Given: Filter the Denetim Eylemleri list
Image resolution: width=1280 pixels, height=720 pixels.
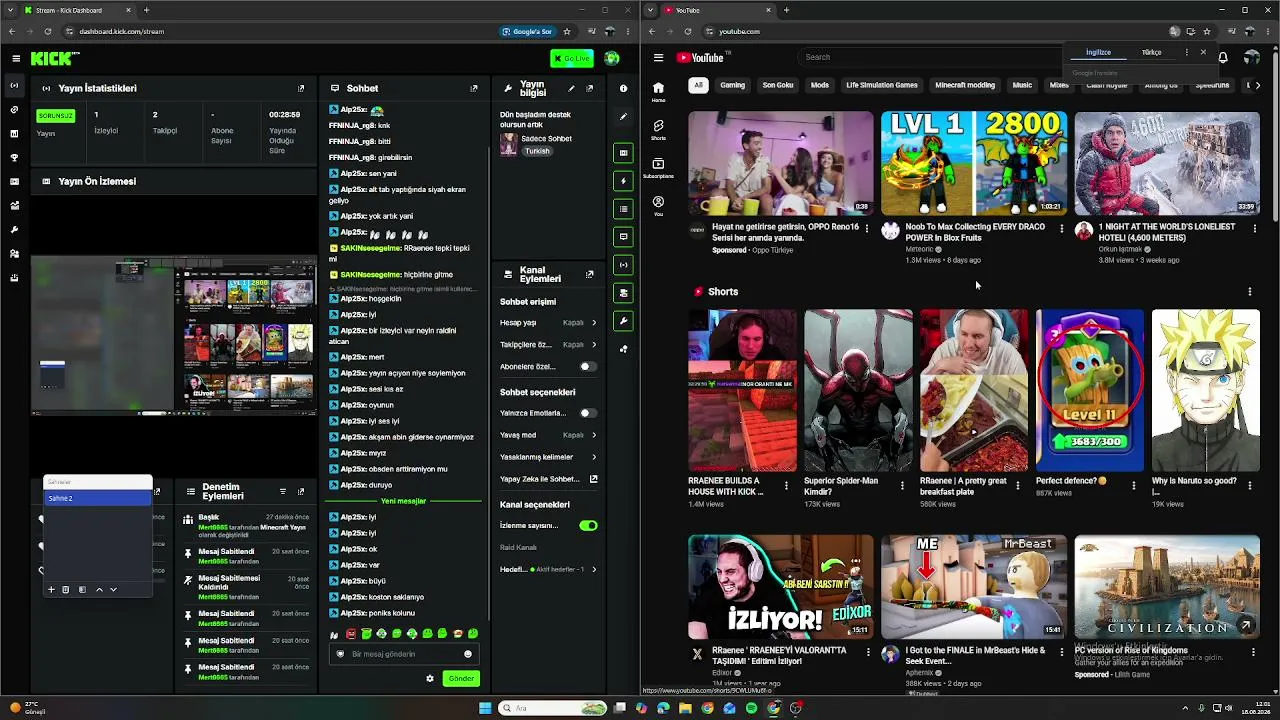Looking at the screenshot, I should (x=283, y=492).
